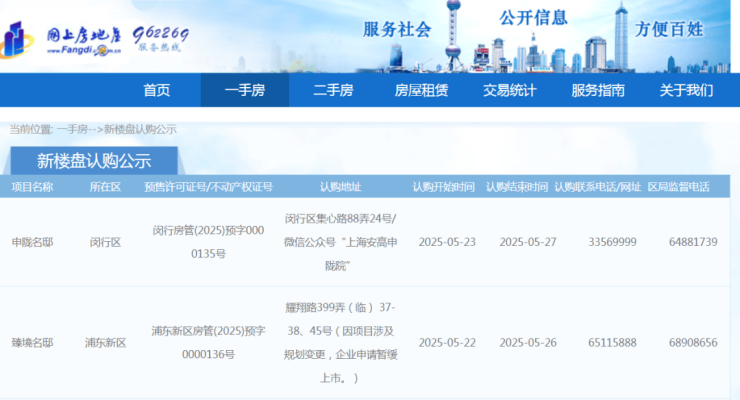Click 关于我们 in the navigation bar
This screenshot has width=740, height=400.
[686, 90]
